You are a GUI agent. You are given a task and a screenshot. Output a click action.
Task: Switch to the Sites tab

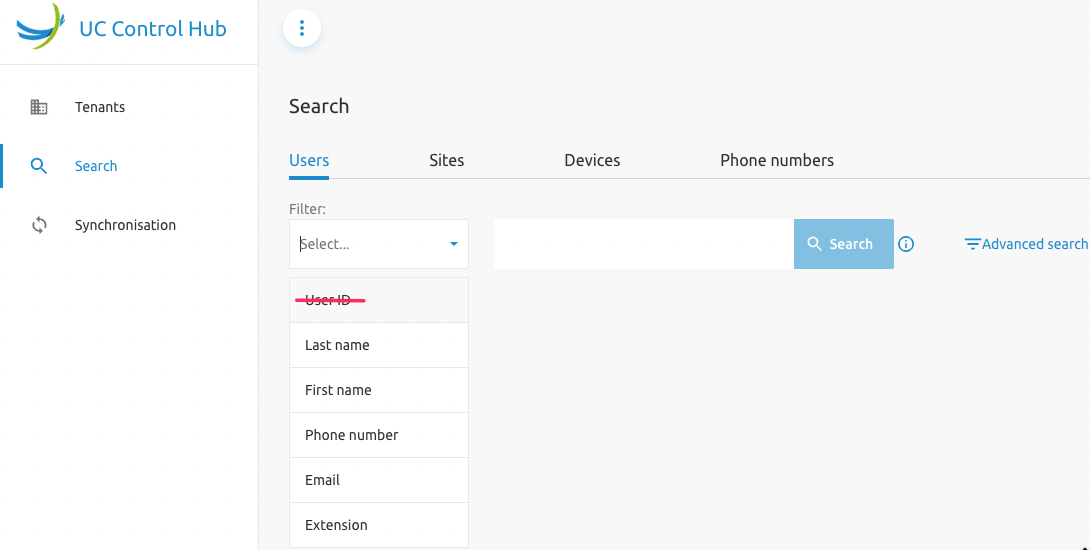tap(446, 160)
